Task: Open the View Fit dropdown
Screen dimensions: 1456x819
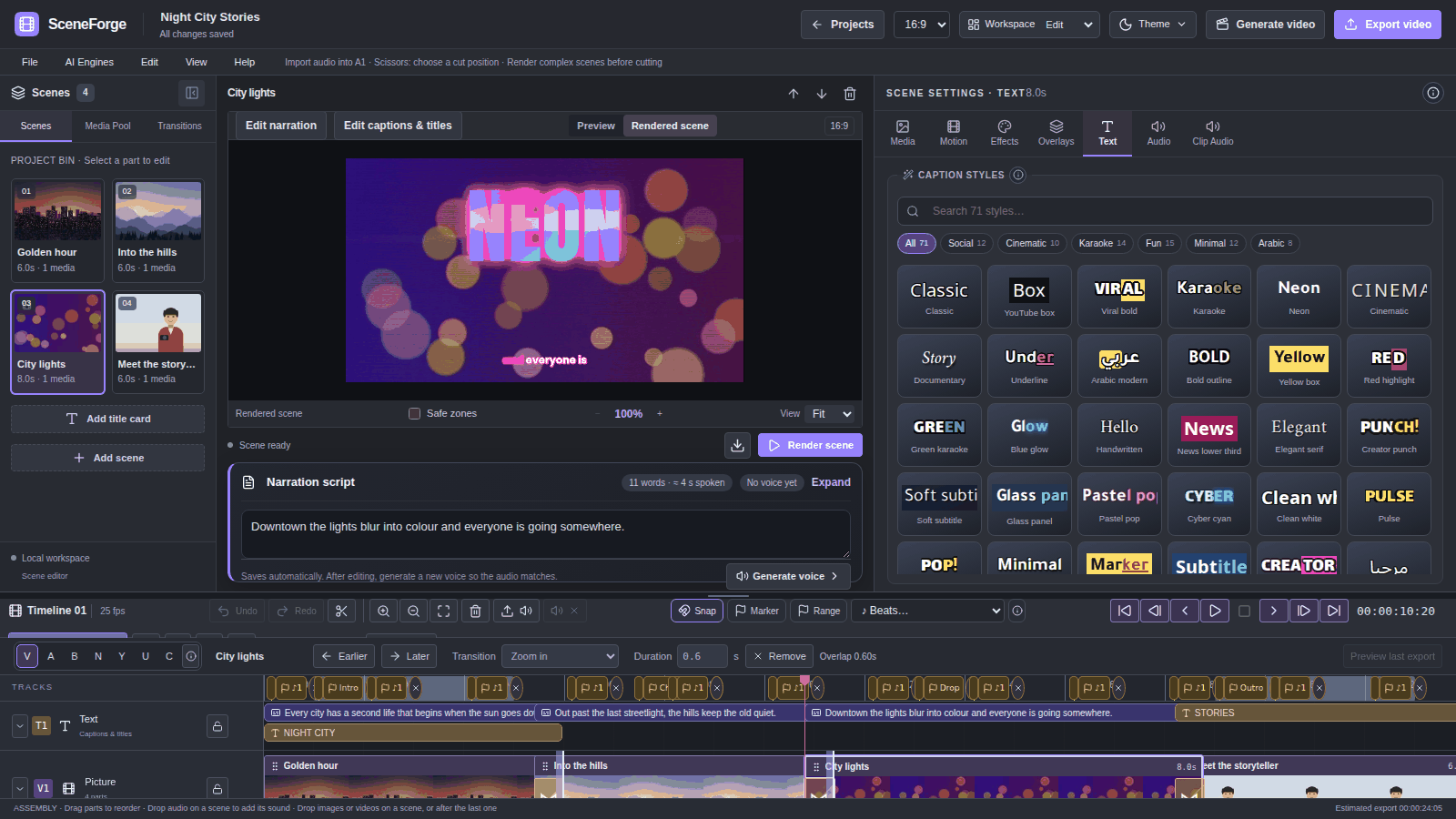Action: (x=831, y=414)
